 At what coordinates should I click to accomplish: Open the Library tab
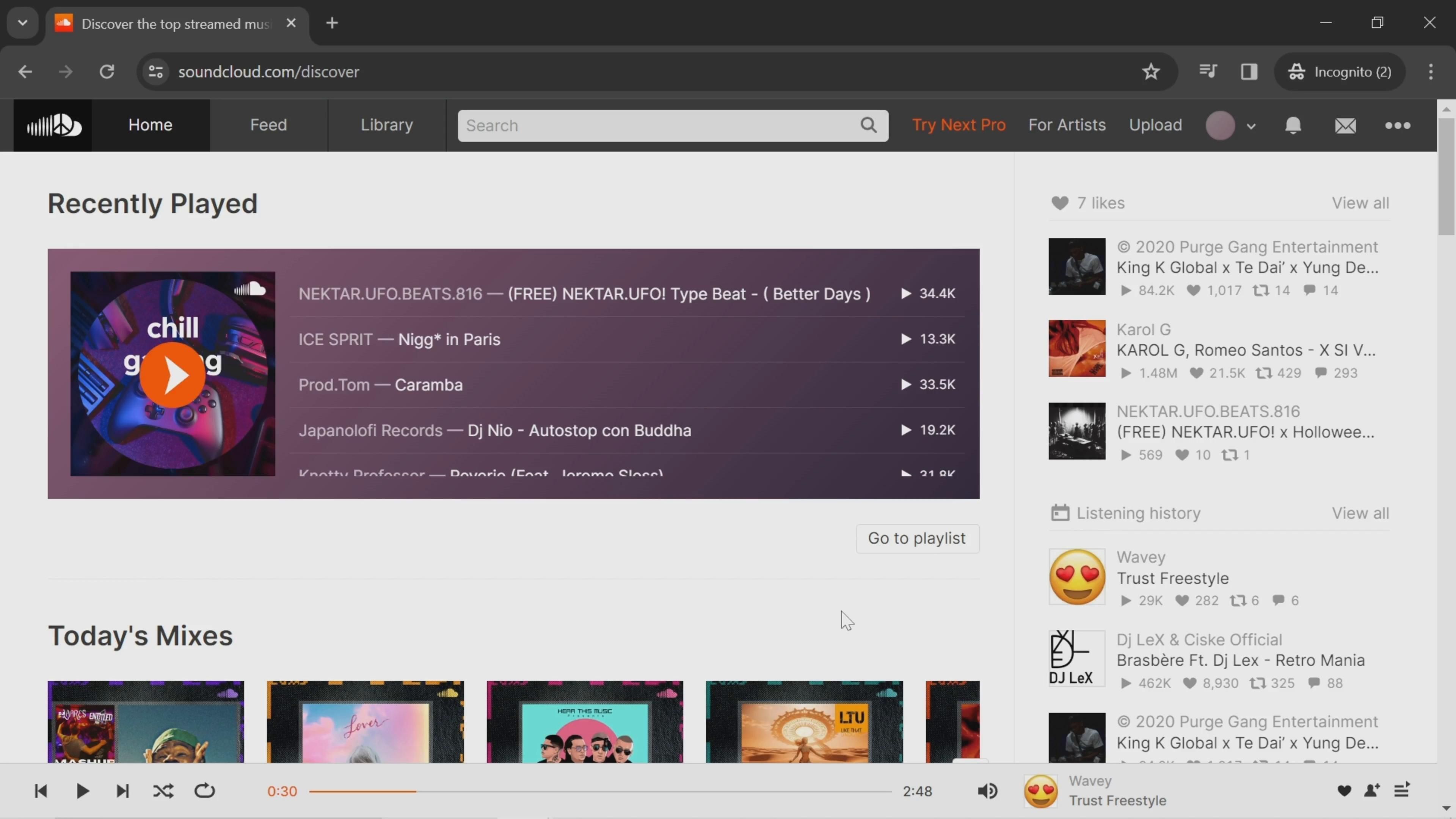pos(387,125)
